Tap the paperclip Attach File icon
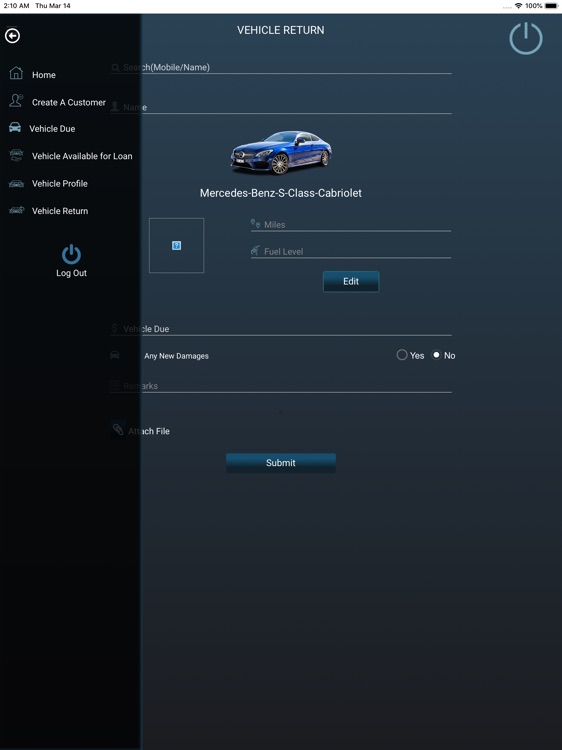 coord(118,429)
